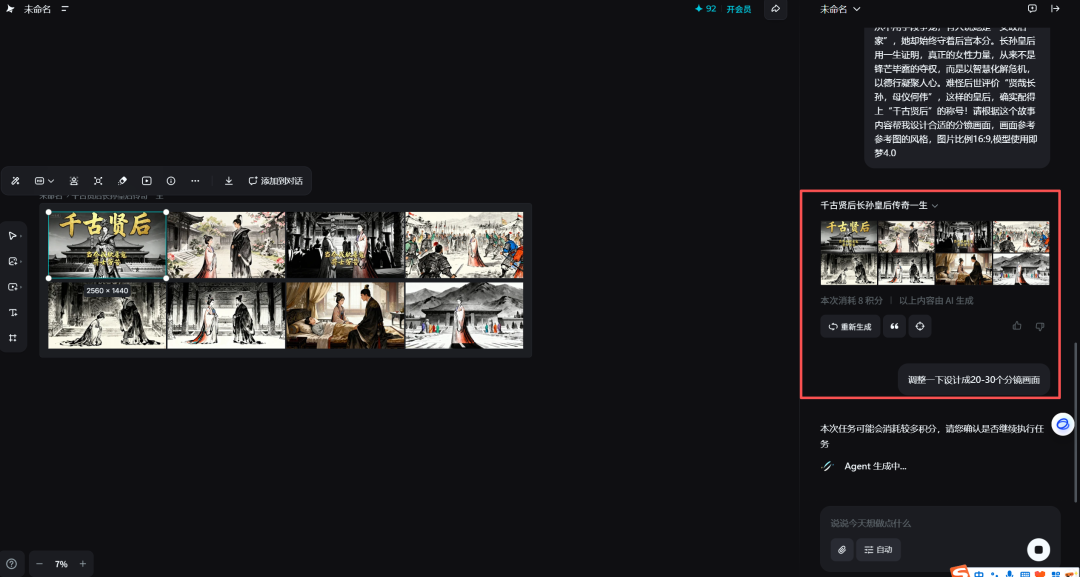Open the image info icon in toolbar
1080x577 pixels.
click(x=172, y=180)
